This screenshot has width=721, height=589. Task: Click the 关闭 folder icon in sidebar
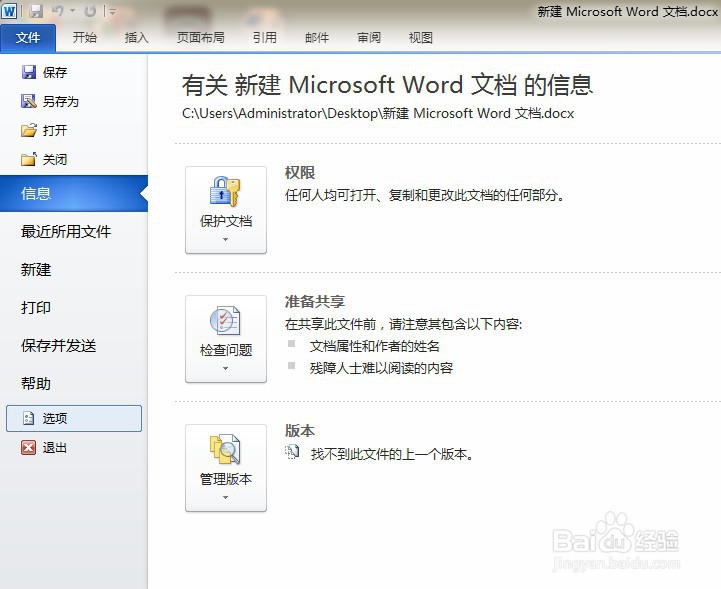point(29,160)
